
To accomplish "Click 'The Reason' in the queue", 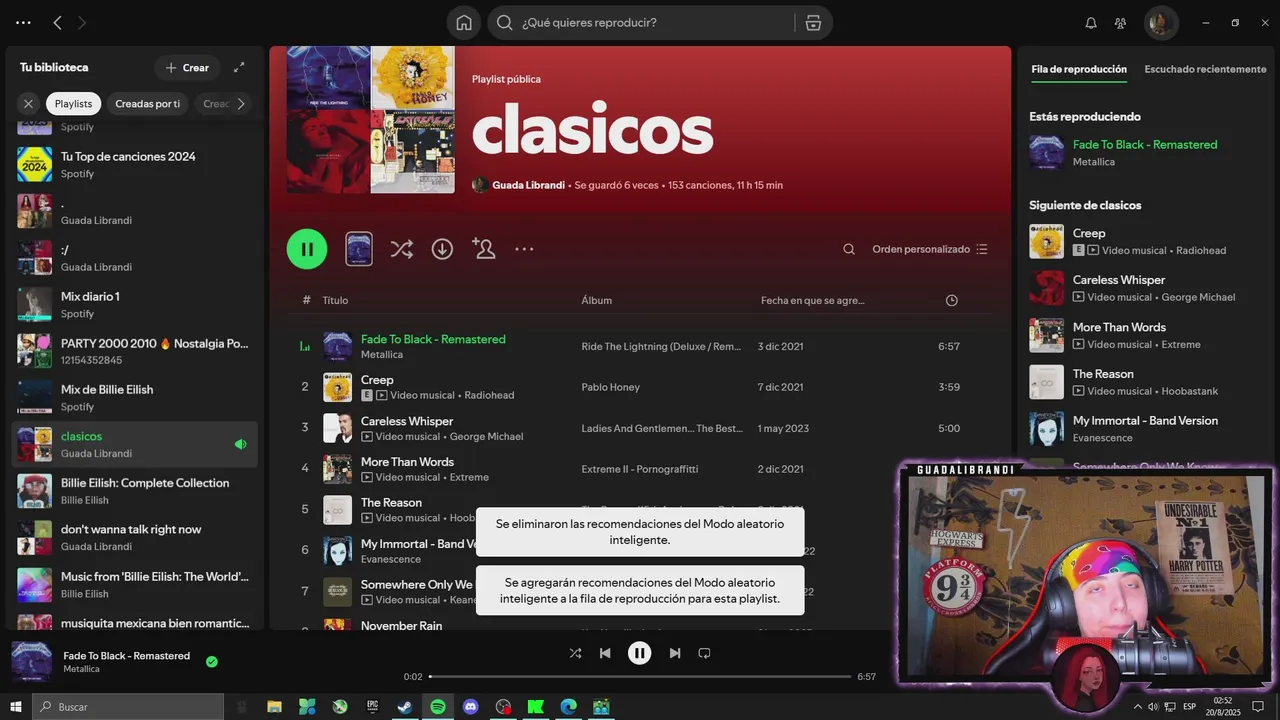I will (x=1103, y=374).
